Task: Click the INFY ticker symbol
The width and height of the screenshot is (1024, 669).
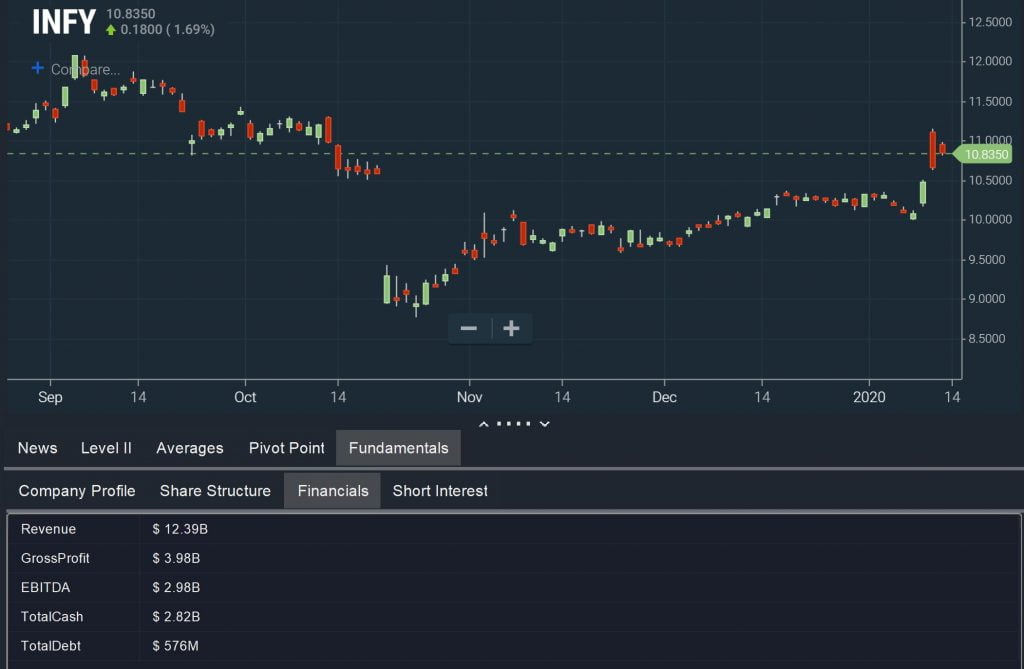Action: coord(64,22)
